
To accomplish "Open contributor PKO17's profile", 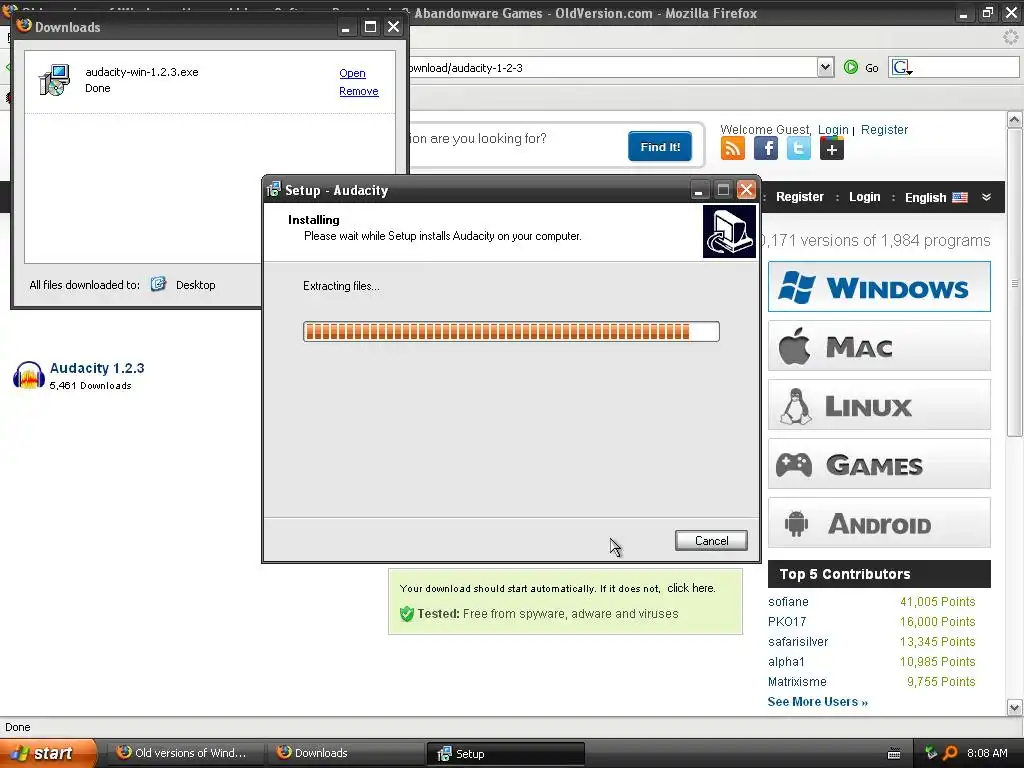I will point(787,622).
